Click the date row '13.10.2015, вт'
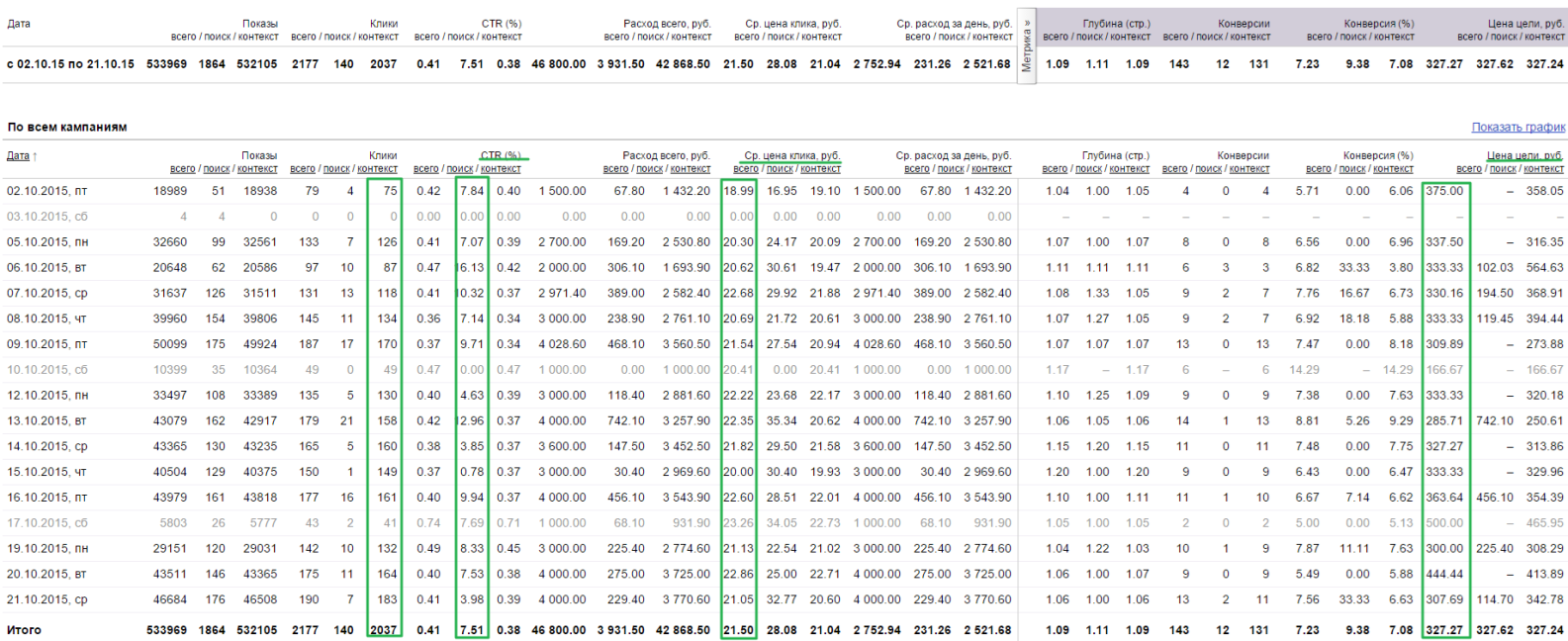The width and height of the screenshot is (1568, 641). 47,420
